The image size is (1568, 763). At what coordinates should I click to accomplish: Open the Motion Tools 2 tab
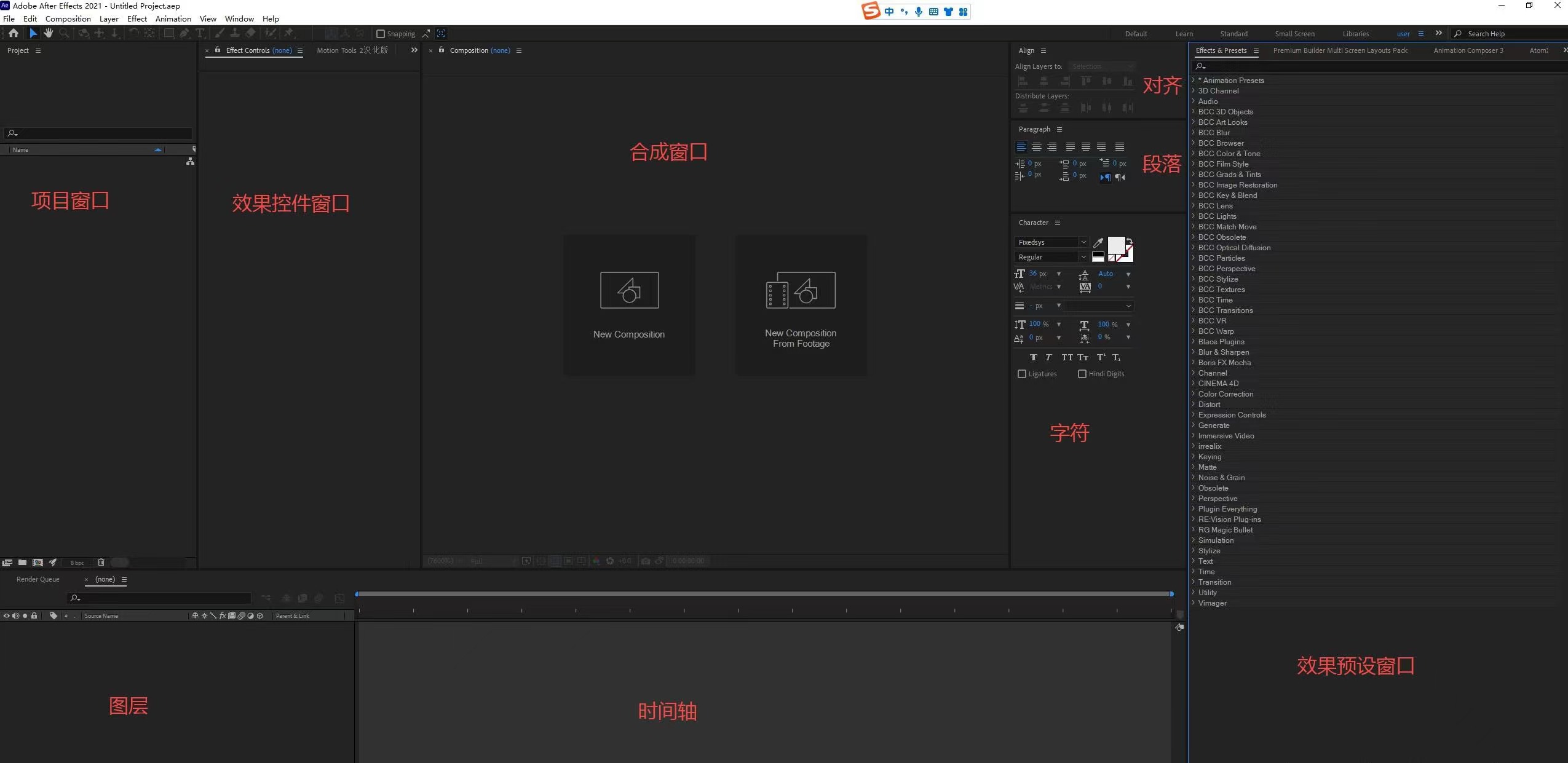point(352,50)
